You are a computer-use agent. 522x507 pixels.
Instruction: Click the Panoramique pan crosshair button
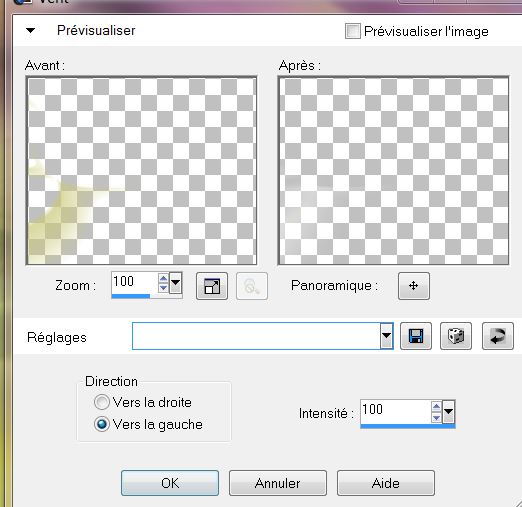(414, 286)
